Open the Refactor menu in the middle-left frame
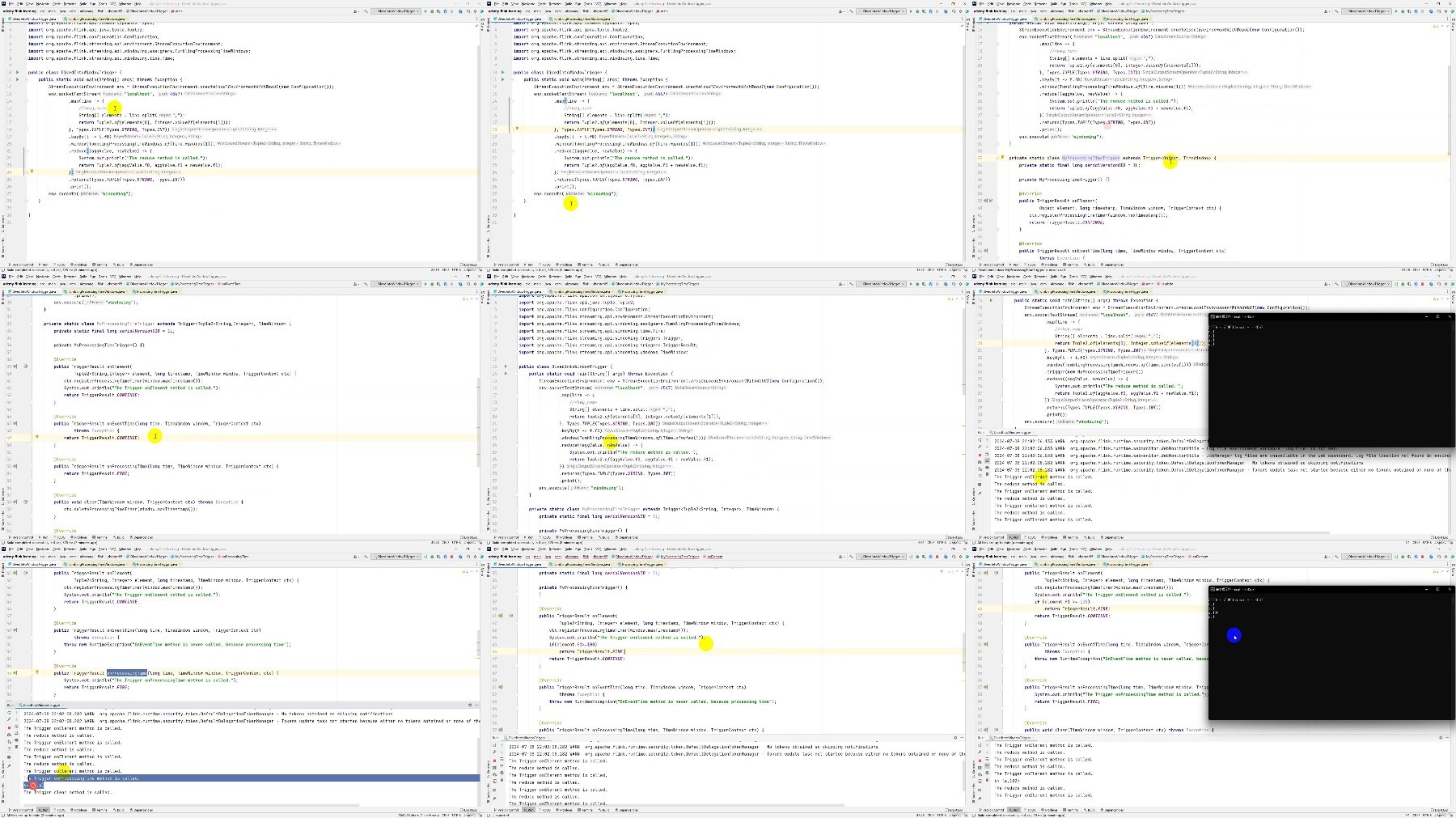 (70, 277)
